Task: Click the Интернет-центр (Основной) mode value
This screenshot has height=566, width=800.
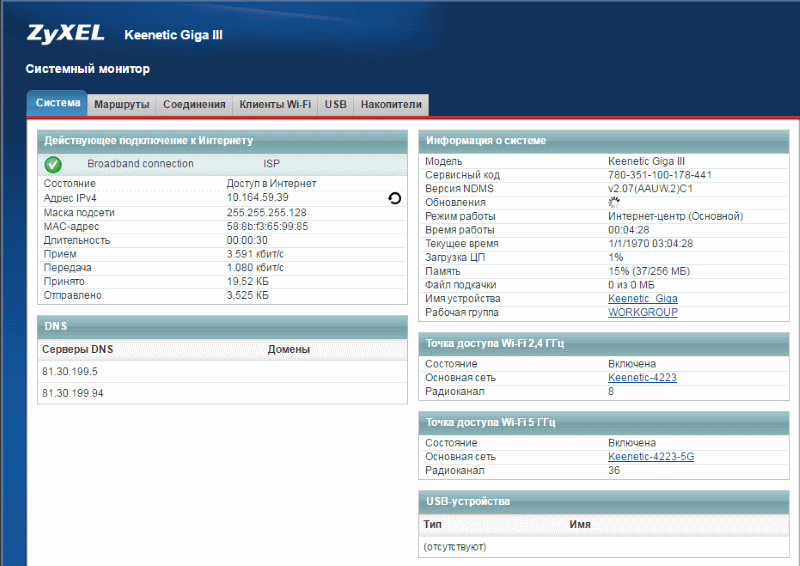Action: tap(676, 216)
